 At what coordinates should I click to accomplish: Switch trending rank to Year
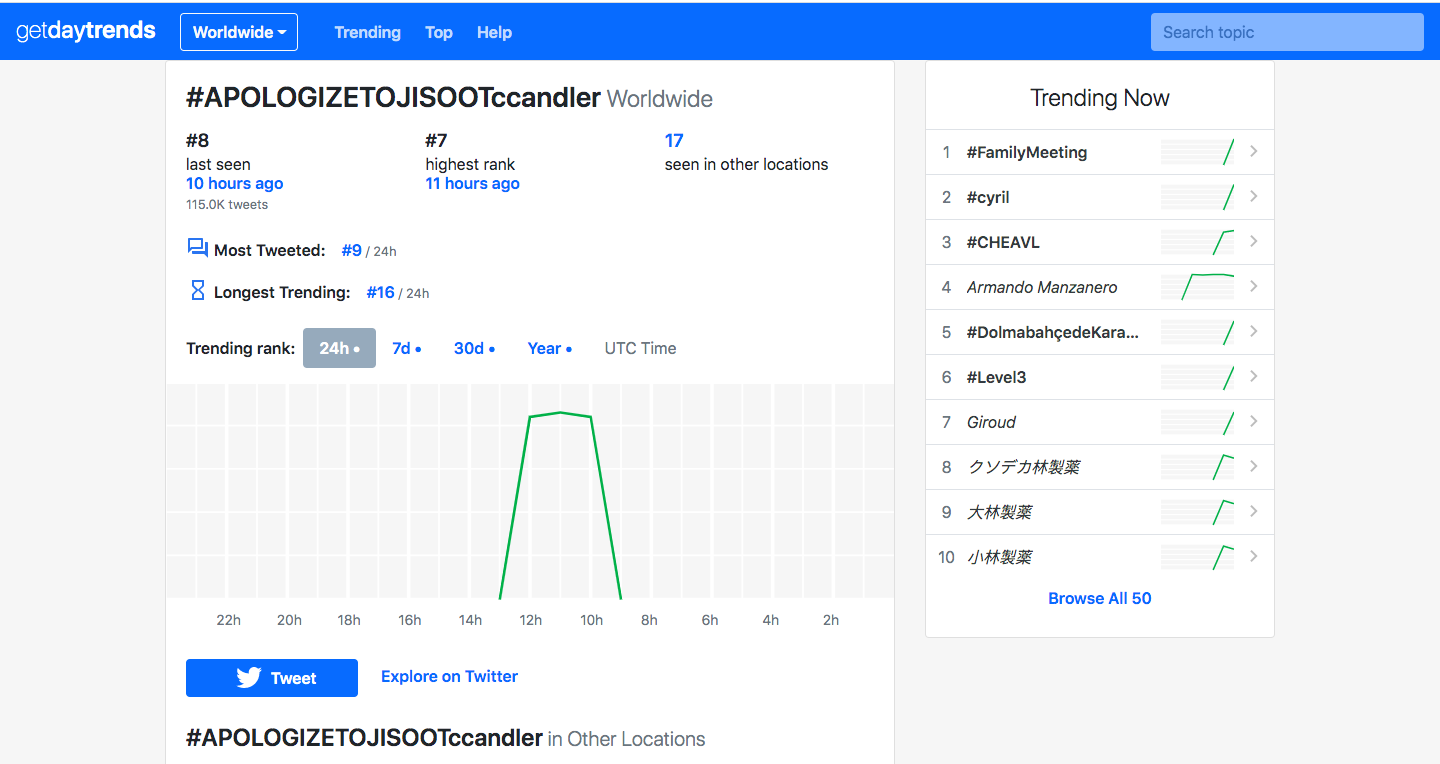tap(549, 348)
